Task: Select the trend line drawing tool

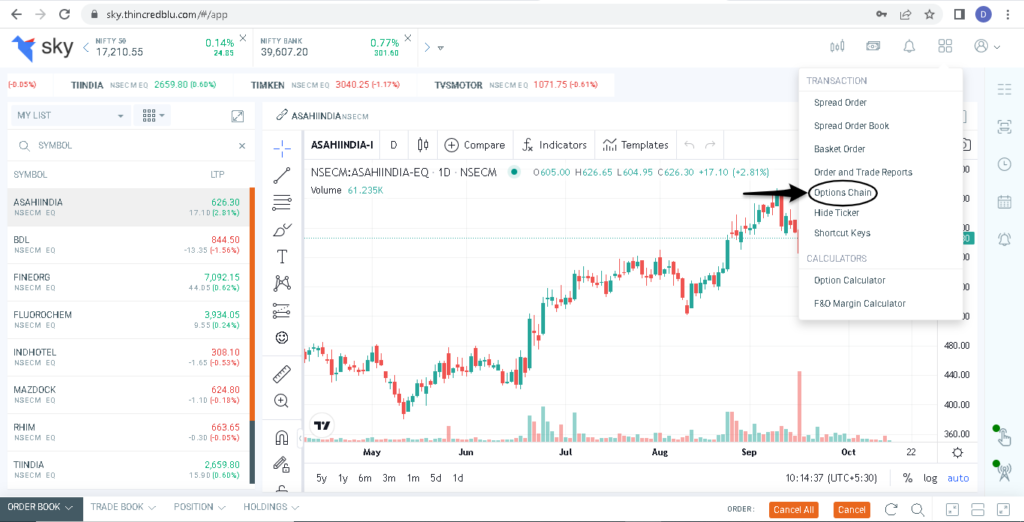Action: coord(282,175)
